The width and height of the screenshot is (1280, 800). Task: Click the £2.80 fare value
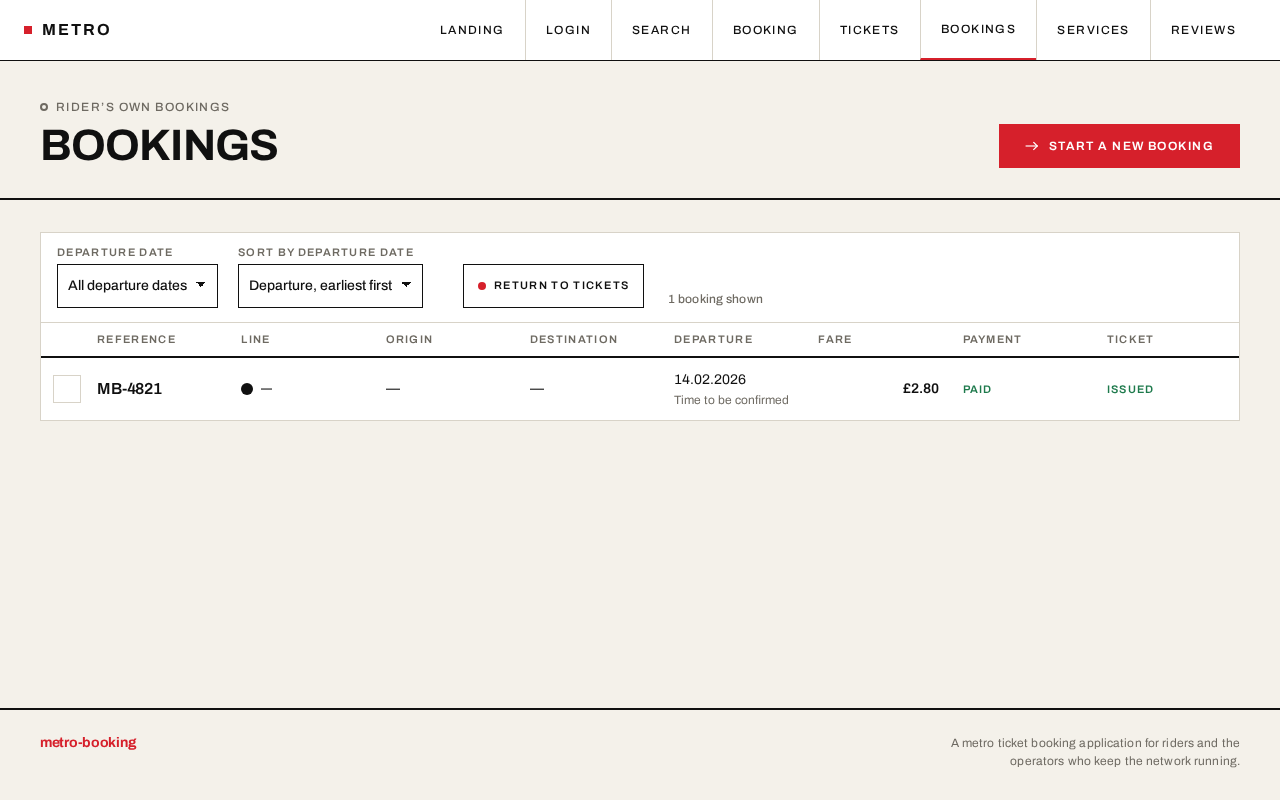tap(921, 389)
